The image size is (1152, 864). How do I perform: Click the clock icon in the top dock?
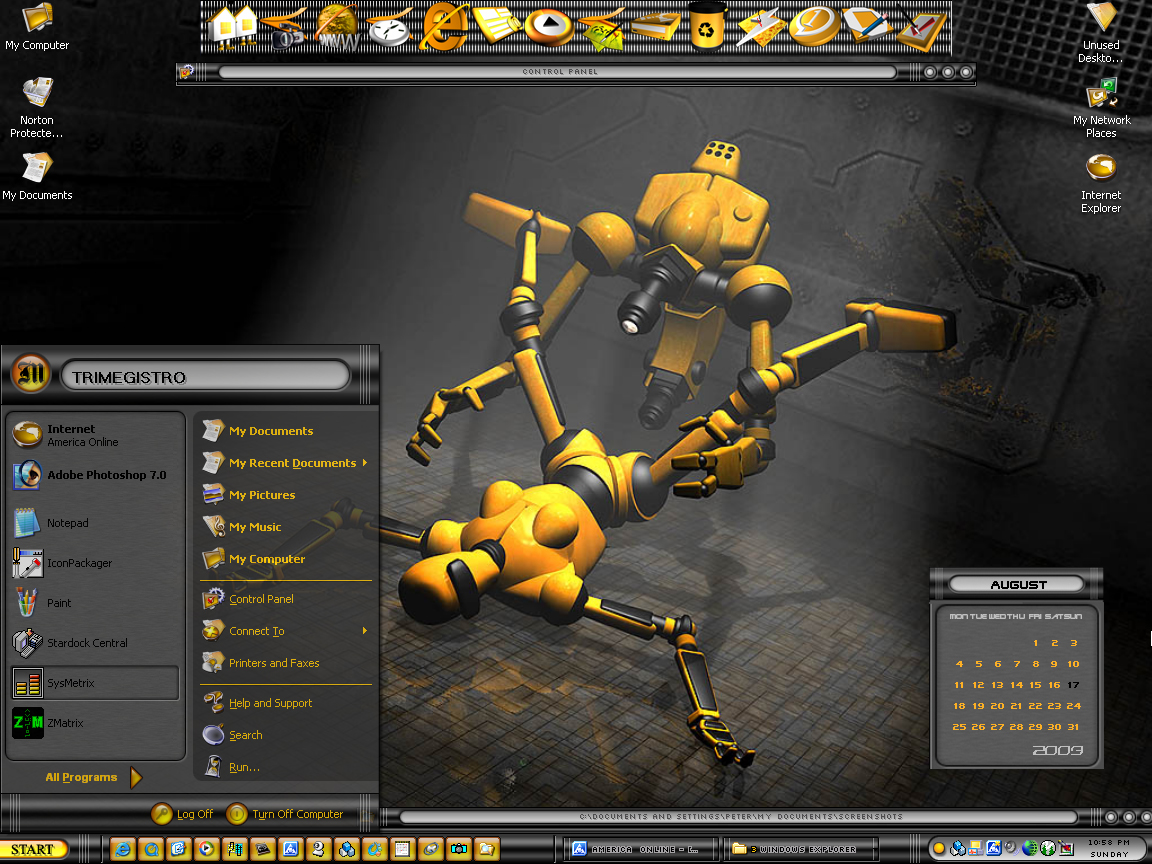tap(391, 29)
